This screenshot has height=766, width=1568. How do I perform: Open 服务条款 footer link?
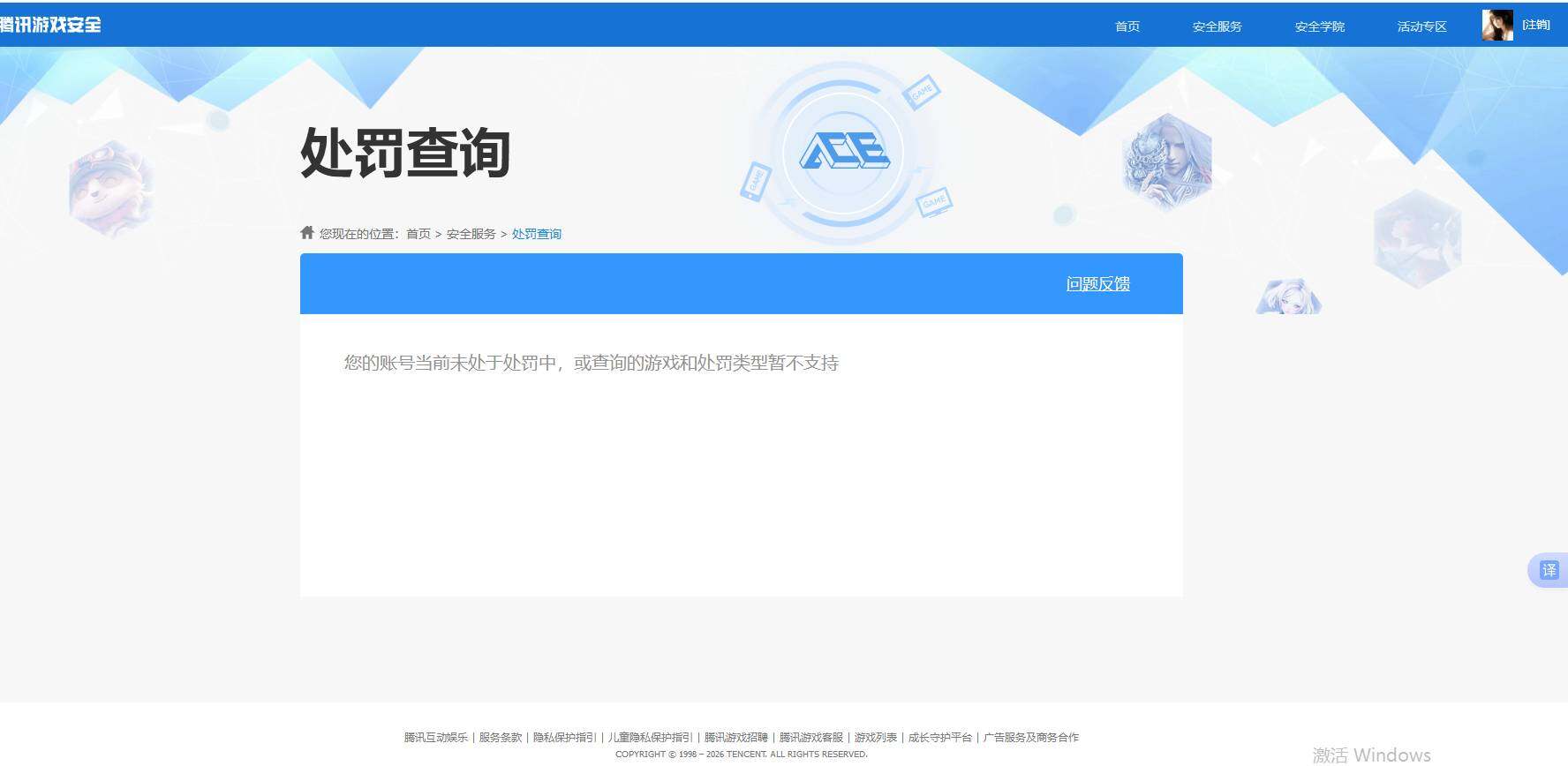pos(501,737)
